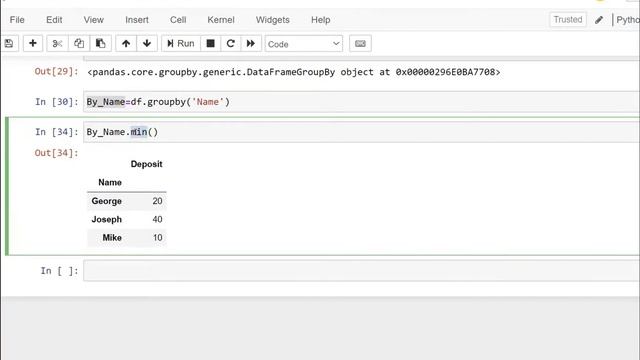This screenshot has width=640, height=360.
Task: Open the Kernel menu
Action: pos(221,20)
